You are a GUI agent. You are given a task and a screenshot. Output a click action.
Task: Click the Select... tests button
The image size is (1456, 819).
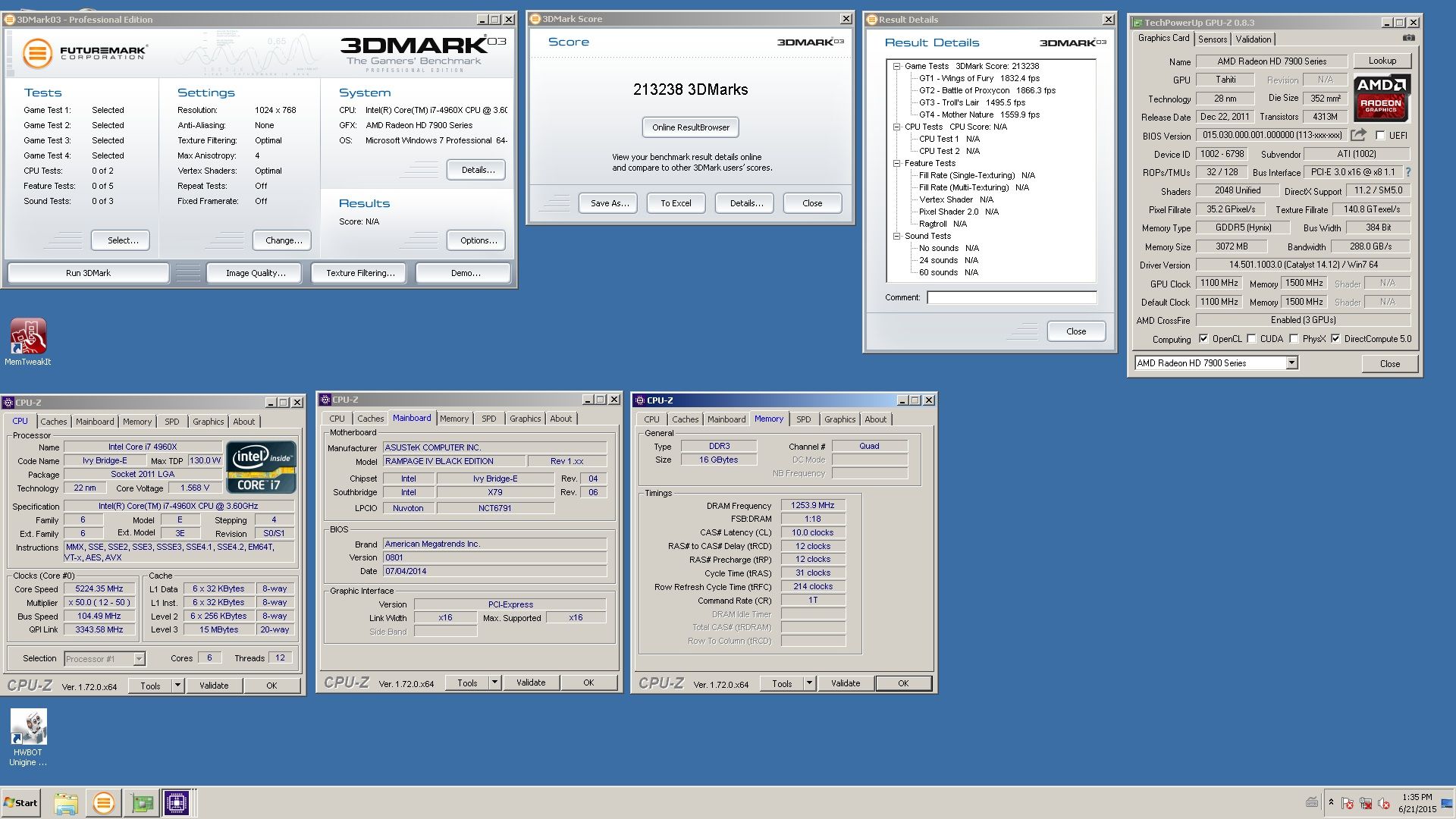[122, 240]
